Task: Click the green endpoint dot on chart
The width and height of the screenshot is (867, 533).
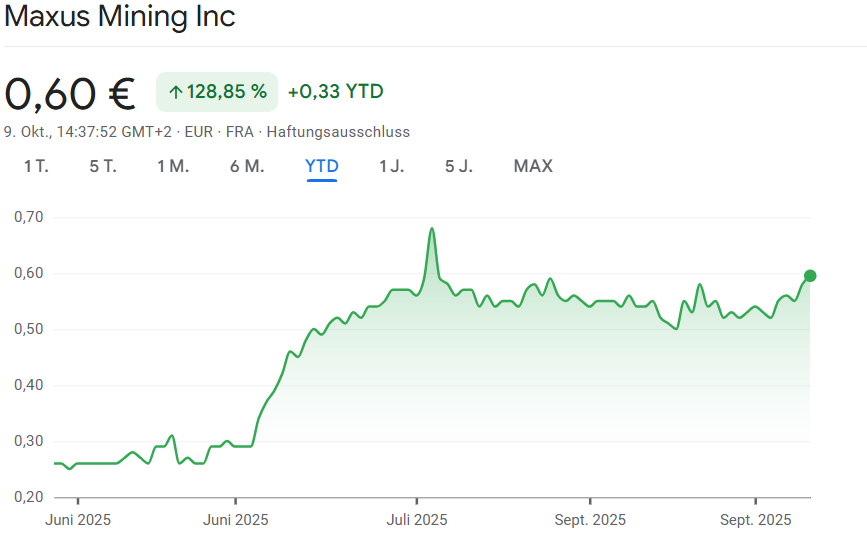Action: (810, 276)
